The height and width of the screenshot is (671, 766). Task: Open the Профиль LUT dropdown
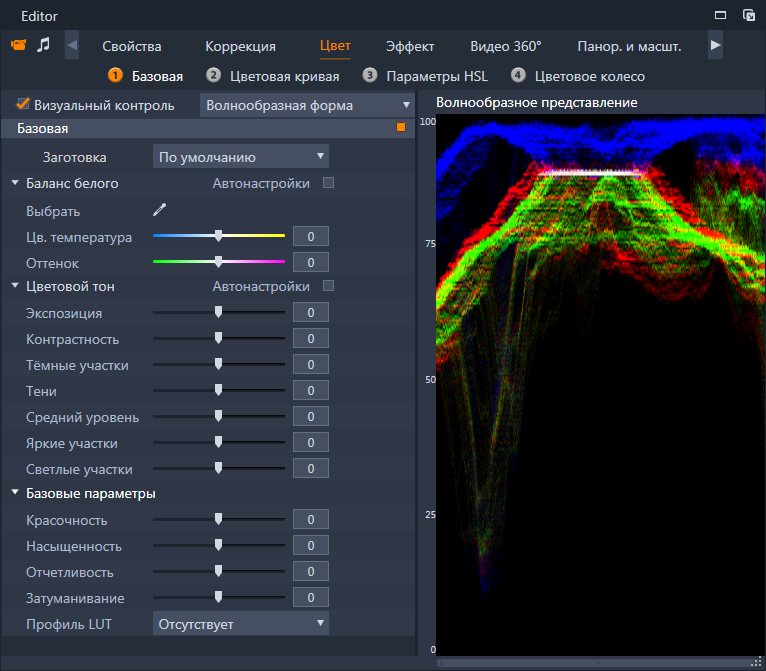tap(241, 623)
